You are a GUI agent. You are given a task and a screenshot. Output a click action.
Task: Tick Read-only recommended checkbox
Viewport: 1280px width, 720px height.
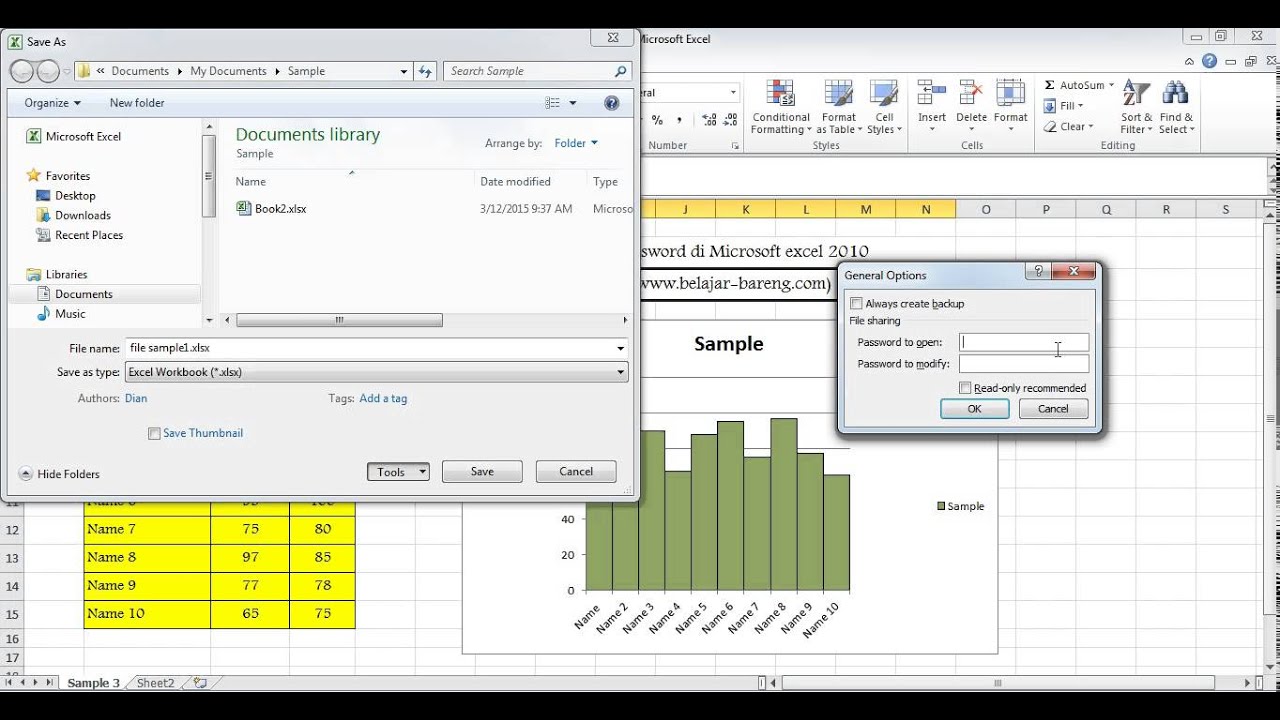[965, 388]
